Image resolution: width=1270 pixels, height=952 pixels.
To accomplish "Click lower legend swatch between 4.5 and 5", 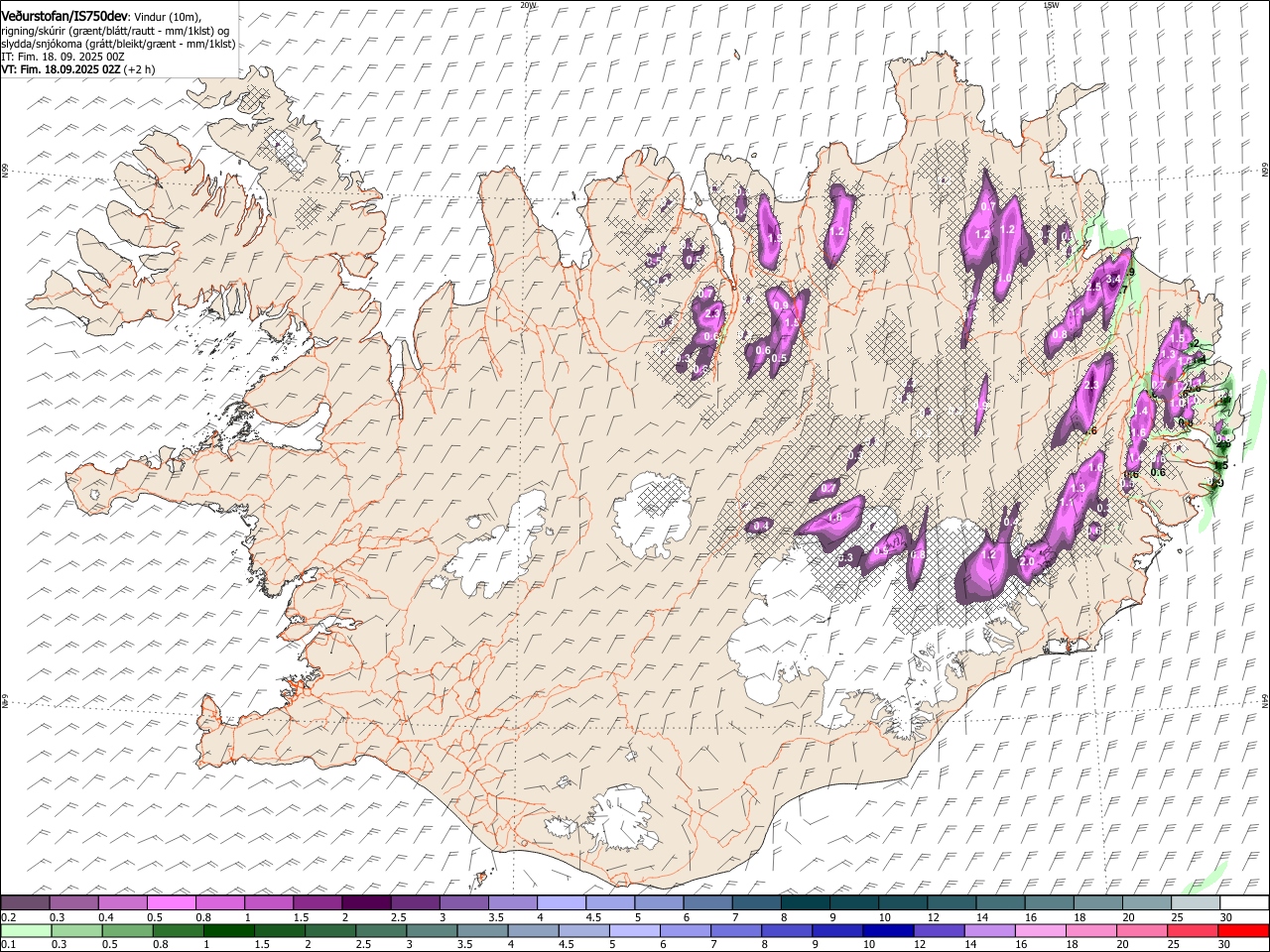I will point(582,930).
